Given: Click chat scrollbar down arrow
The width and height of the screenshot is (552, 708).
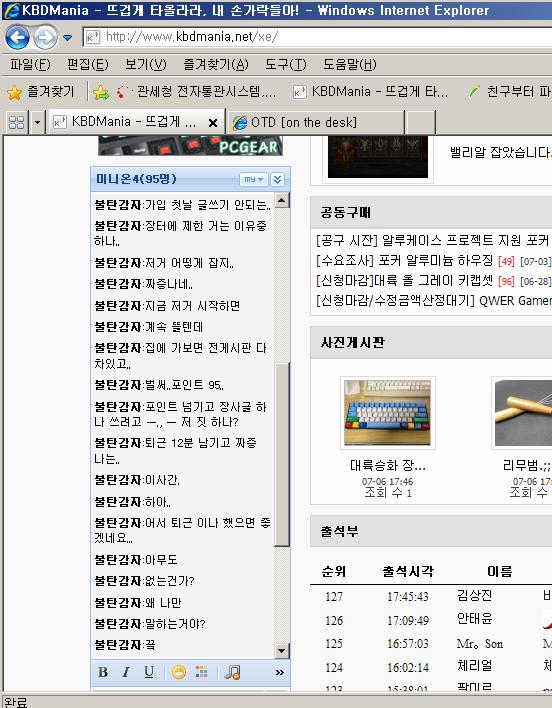Looking at the screenshot, I should point(282,651).
